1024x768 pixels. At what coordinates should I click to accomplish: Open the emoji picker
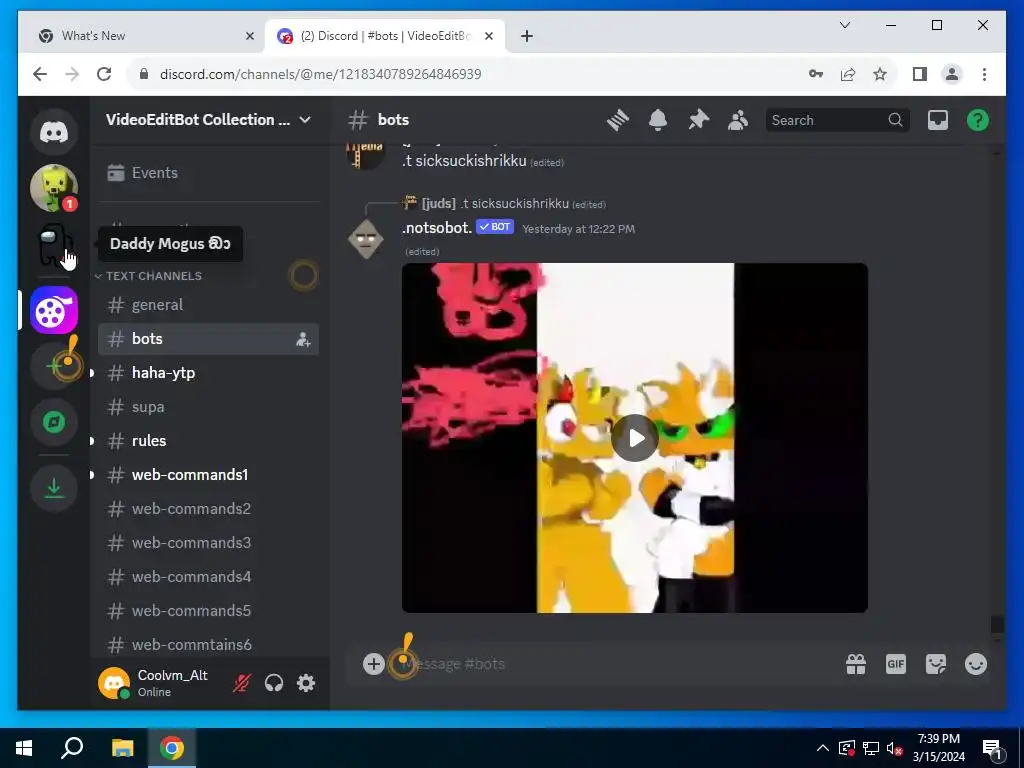point(976,665)
